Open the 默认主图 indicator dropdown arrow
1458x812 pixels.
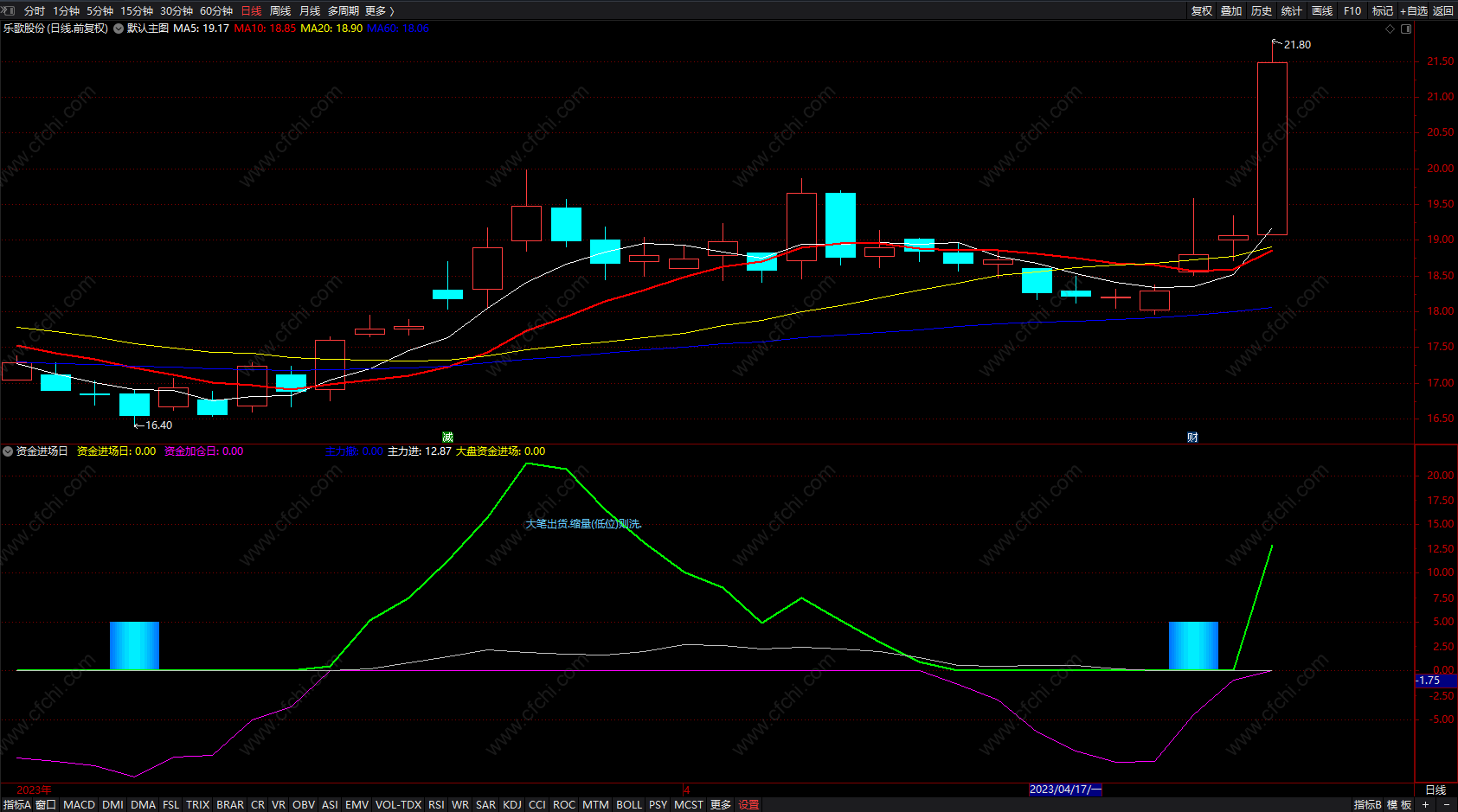[119, 29]
